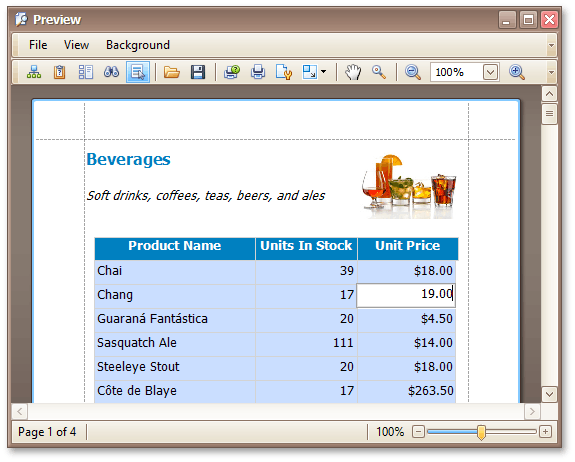Image resolution: width=575 pixels, height=462 pixels.
Task: Click the Parameters clipboard icon
Action: [x=59, y=72]
